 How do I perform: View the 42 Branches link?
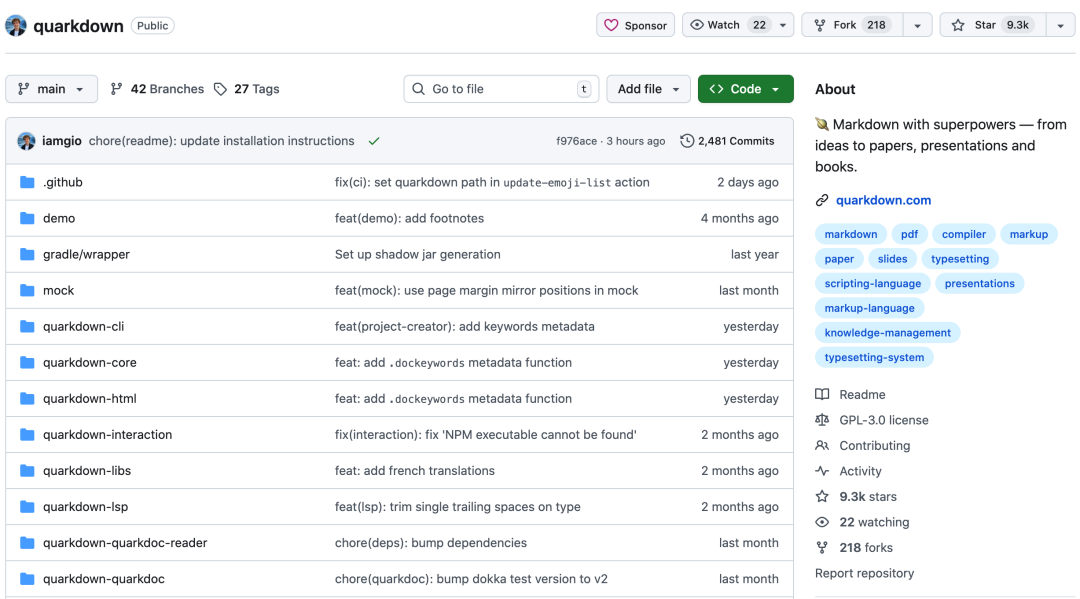click(x=157, y=89)
